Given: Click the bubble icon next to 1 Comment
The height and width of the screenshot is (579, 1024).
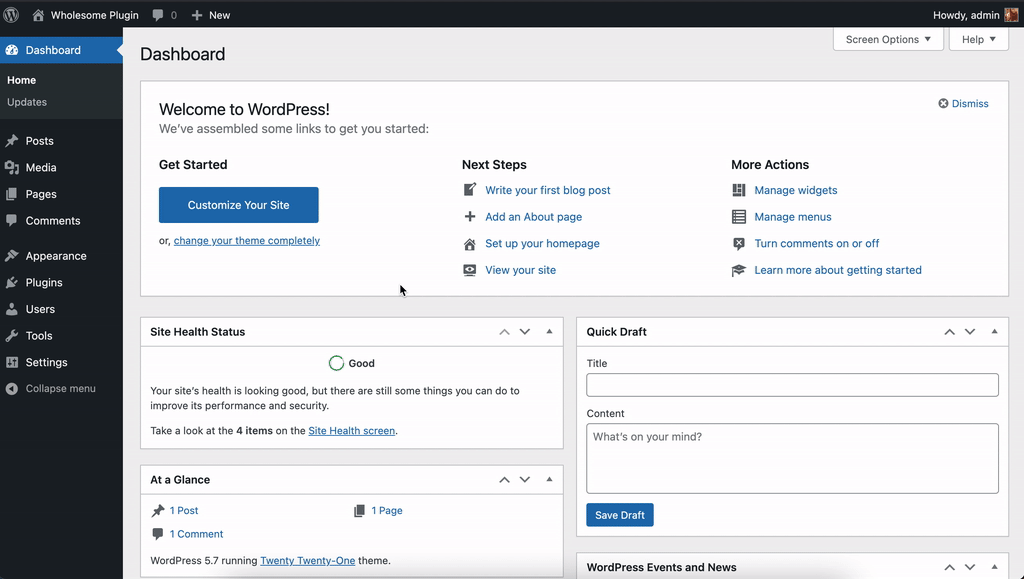Looking at the screenshot, I should coord(157,534).
